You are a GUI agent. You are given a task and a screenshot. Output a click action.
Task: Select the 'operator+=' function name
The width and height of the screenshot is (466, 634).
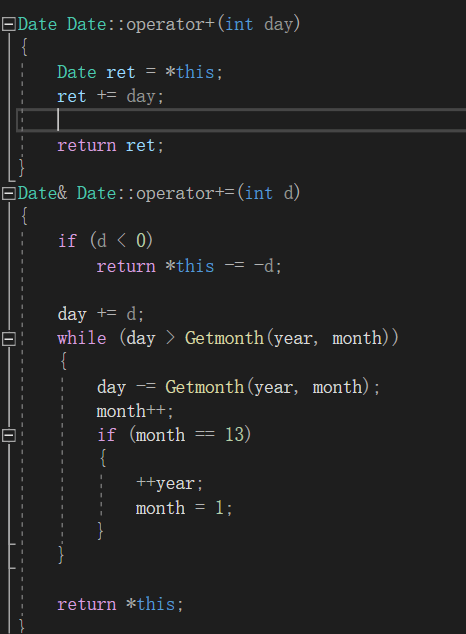pyautogui.click(x=185, y=193)
